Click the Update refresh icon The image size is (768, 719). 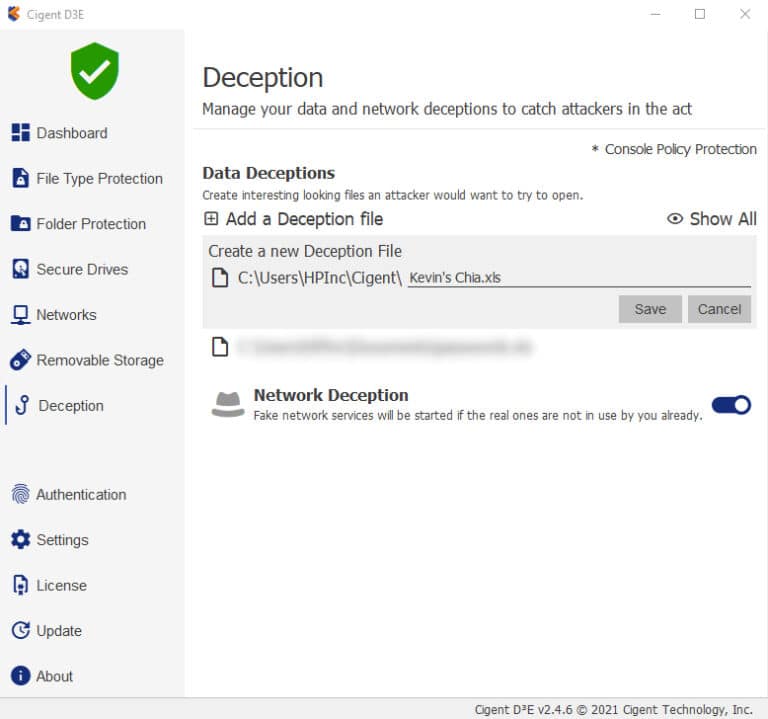21,630
